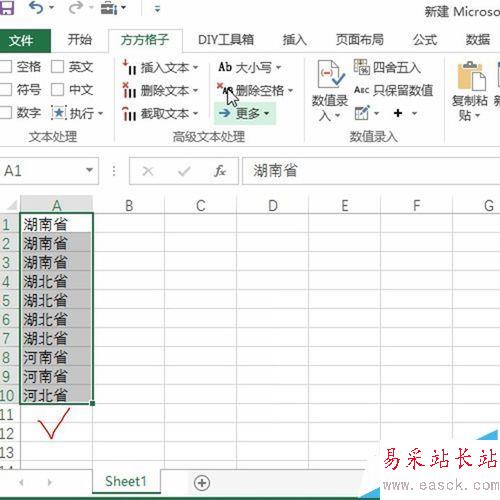Image resolution: width=500 pixels, height=500 pixels.
Task: Switch to the DIY工具箱 tab
Action: coord(226,40)
